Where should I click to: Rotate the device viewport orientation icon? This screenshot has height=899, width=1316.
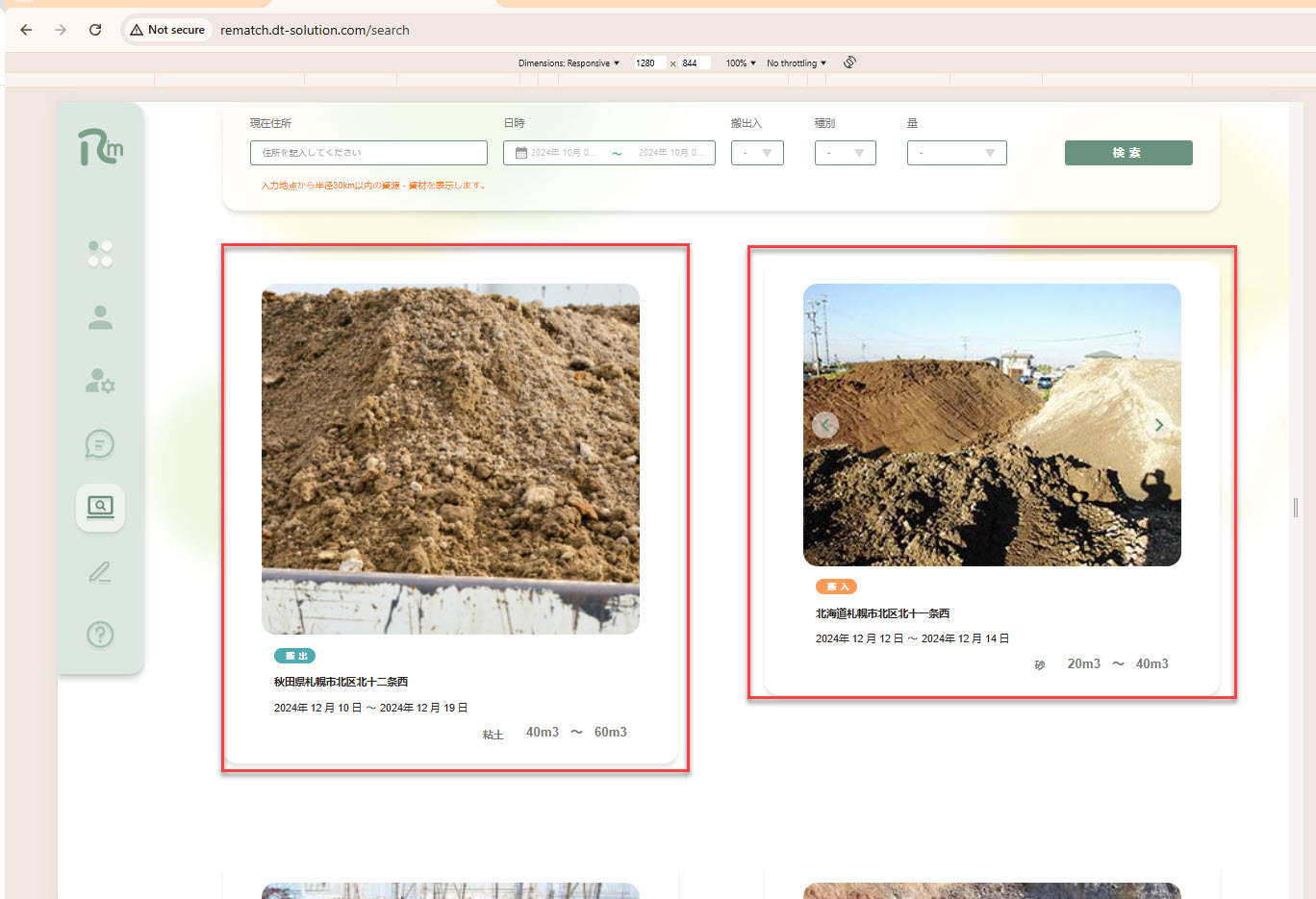coord(849,62)
